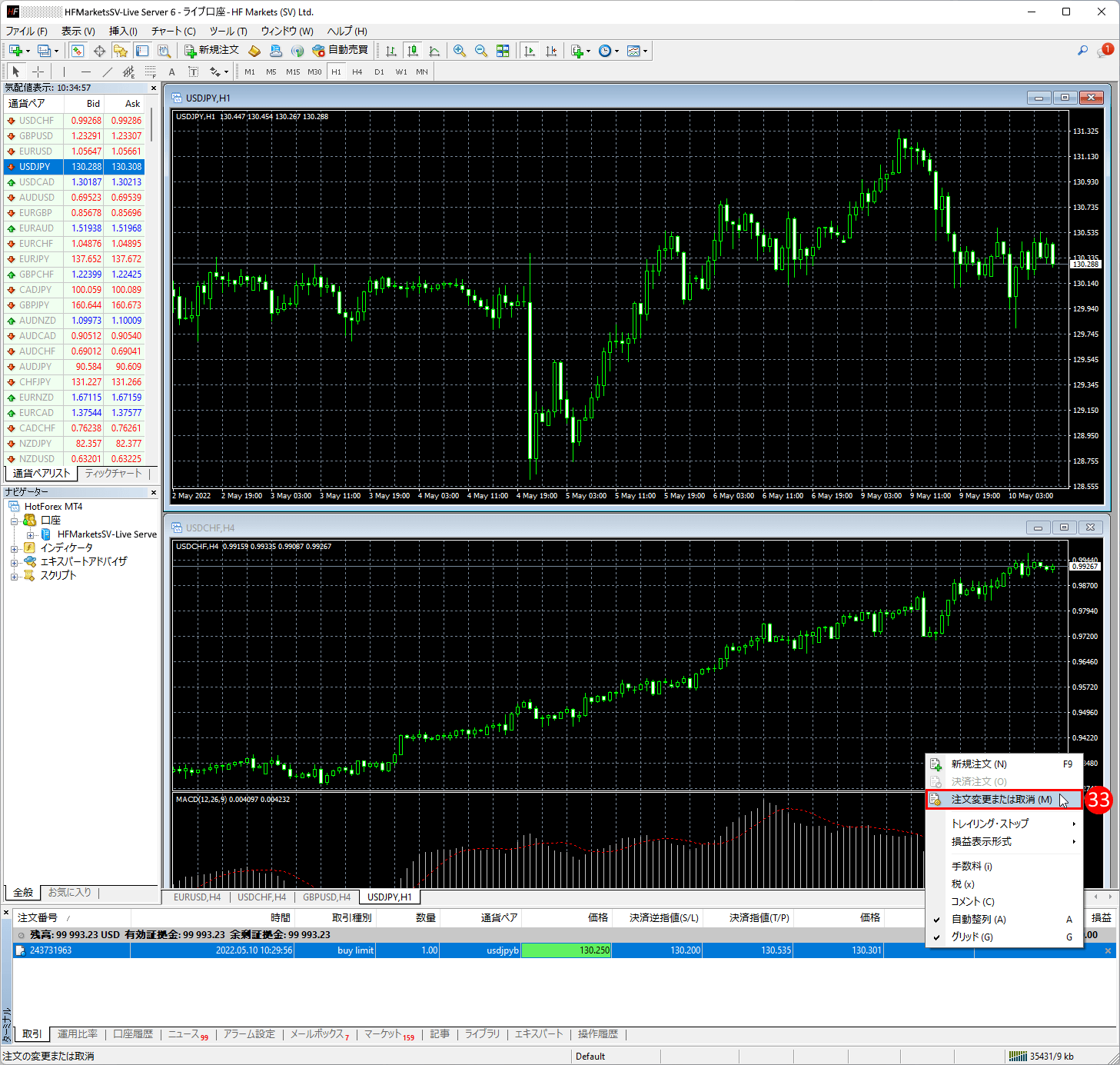Toggle 自動整列 (A) auto arrange option

point(978,919)
